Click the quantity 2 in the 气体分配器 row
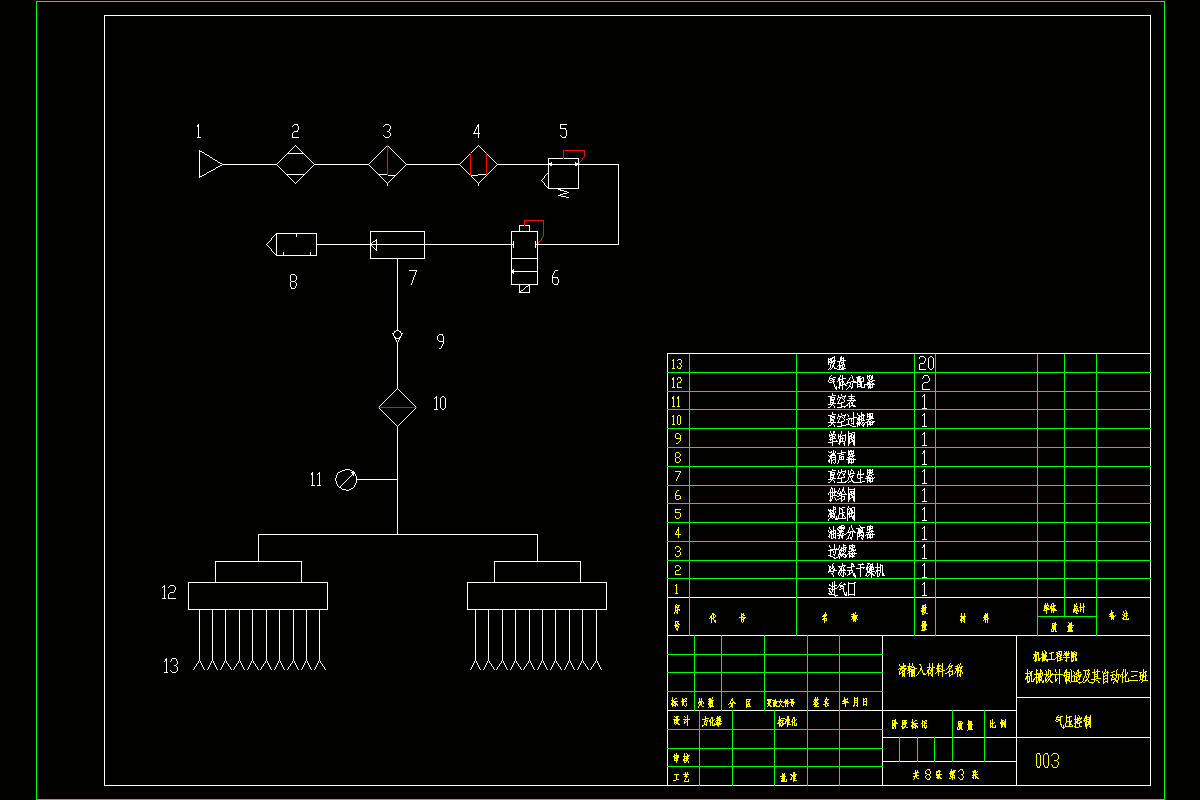1200x800 pixels. (926, 382)
